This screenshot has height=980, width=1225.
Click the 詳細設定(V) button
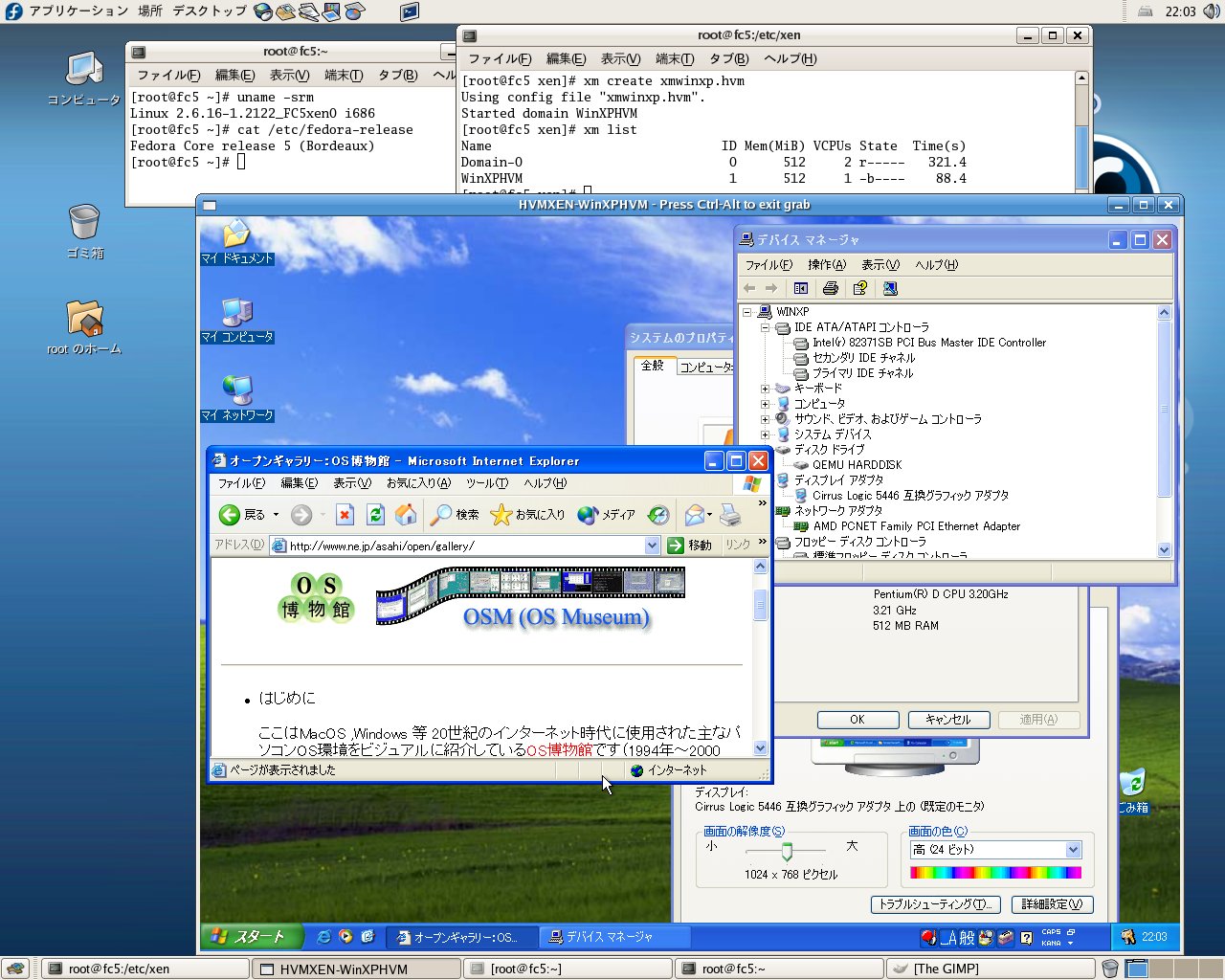coord(1052,904)
